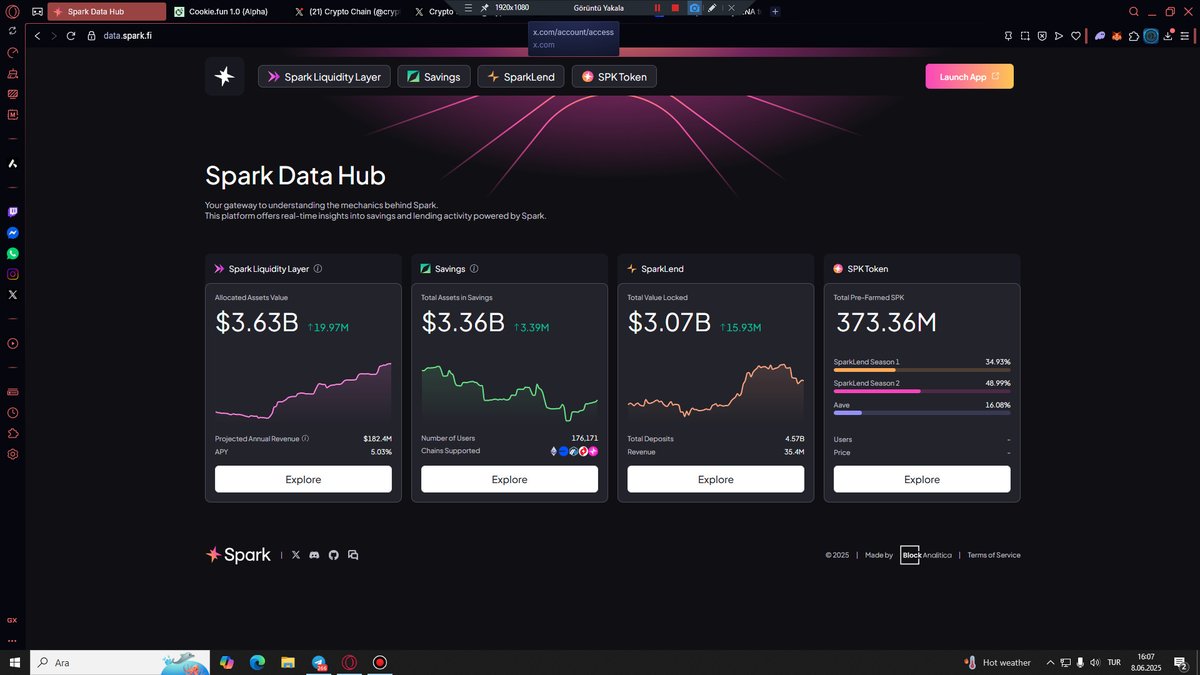Image resolution: width=1200 pixels, height=675 pixels.
Task: Open Spark X (Twitter) footer icon
Action: click(x=295, y=555)
